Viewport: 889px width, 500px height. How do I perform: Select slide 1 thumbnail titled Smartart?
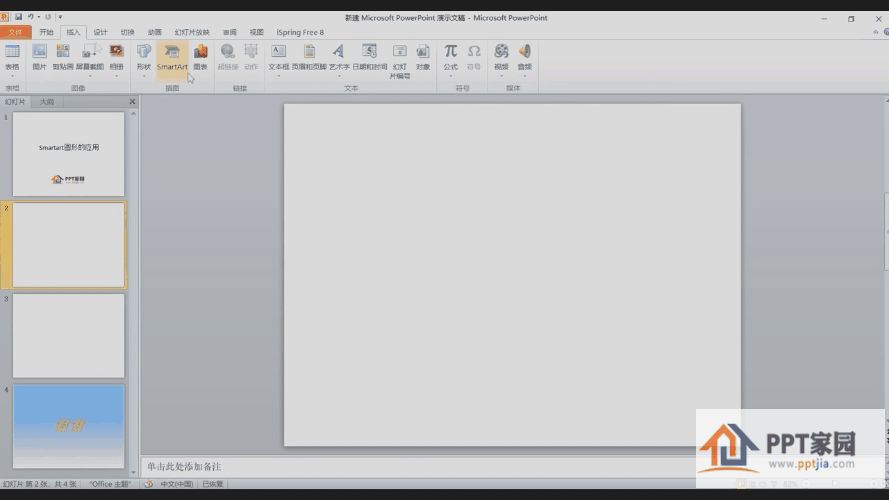pos(69,154)
